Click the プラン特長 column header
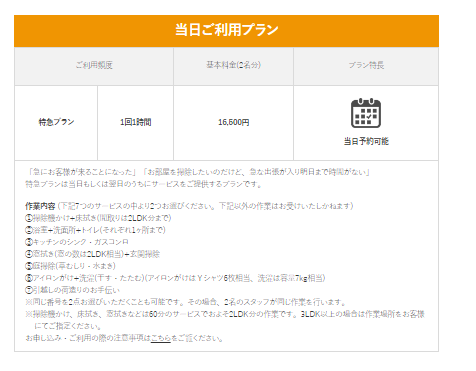This screenshot has width=476, height=371. click(x=366, y=65)
